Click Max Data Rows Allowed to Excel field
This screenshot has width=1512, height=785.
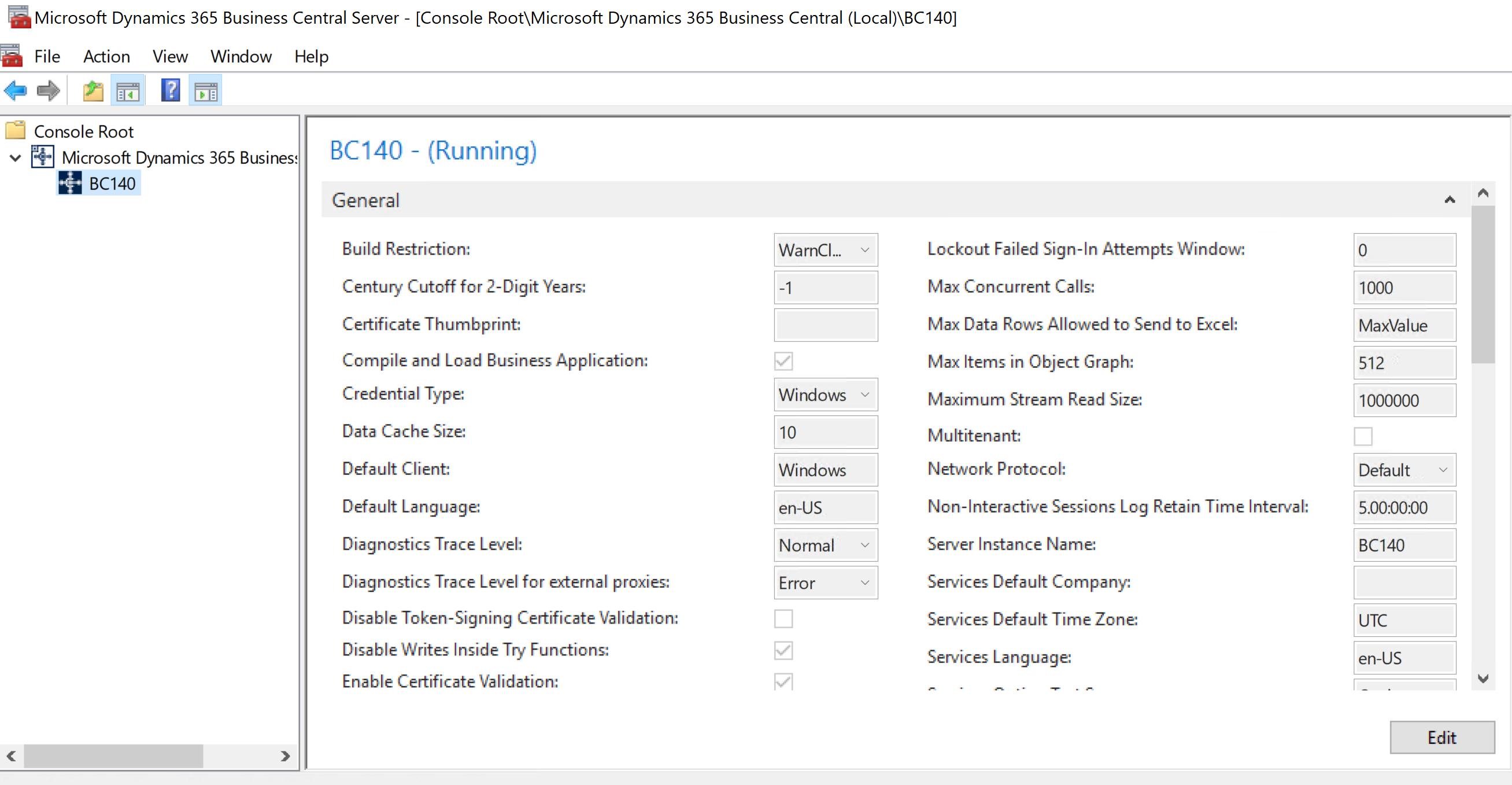[1404, 325]
